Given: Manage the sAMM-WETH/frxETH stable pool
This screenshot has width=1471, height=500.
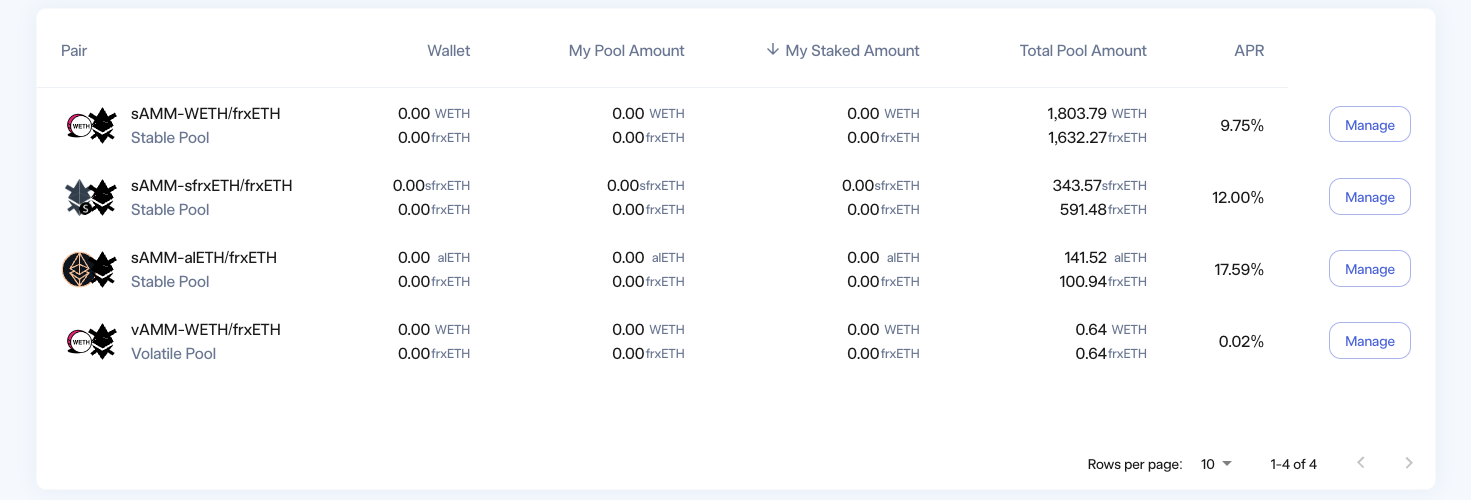Looking at the screenshot, I should 1369,125.
